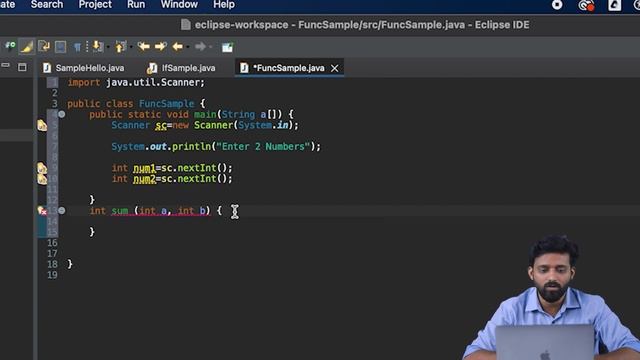The width and height of the screenshot is (640, 360).
Task: Click 'String' parameter type in main
Action: 238,114
